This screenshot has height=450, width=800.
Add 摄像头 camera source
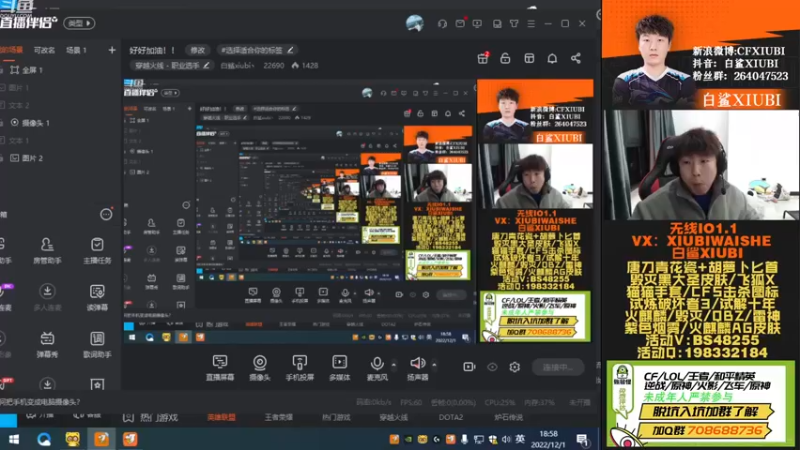[x=260, y=368]
